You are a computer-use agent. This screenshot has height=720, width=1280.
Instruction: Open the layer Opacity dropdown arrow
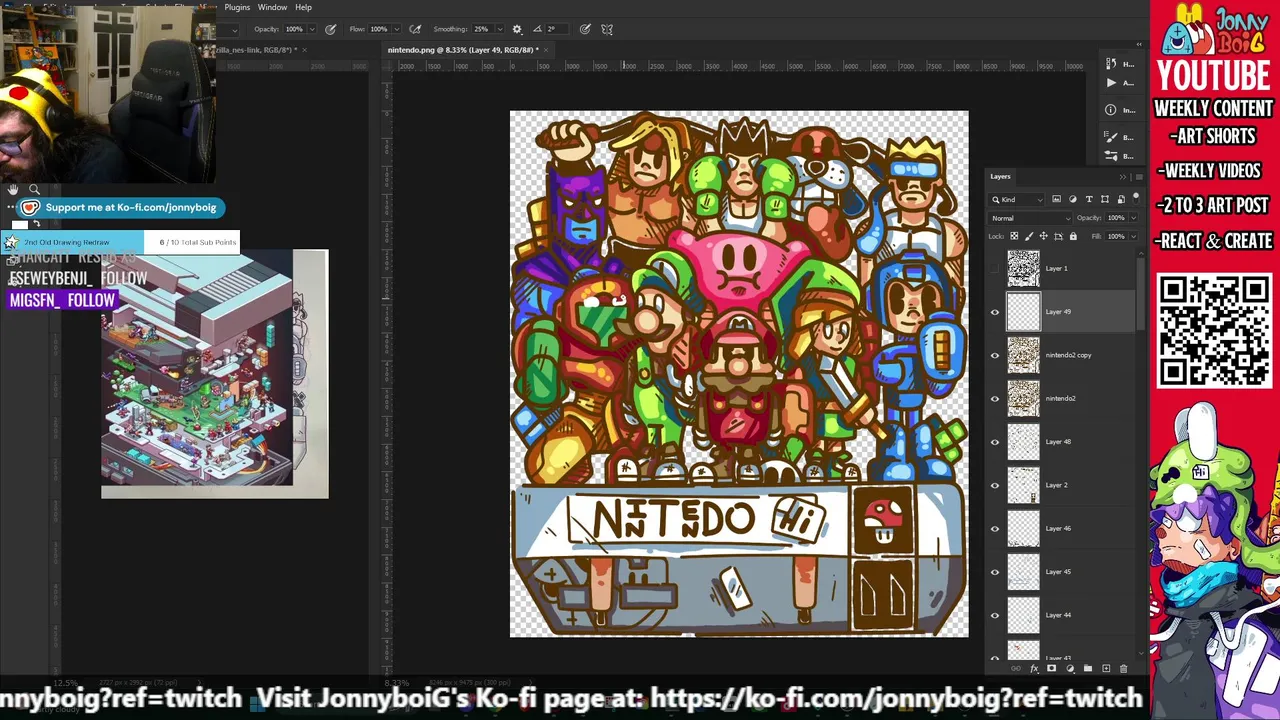1133,218
